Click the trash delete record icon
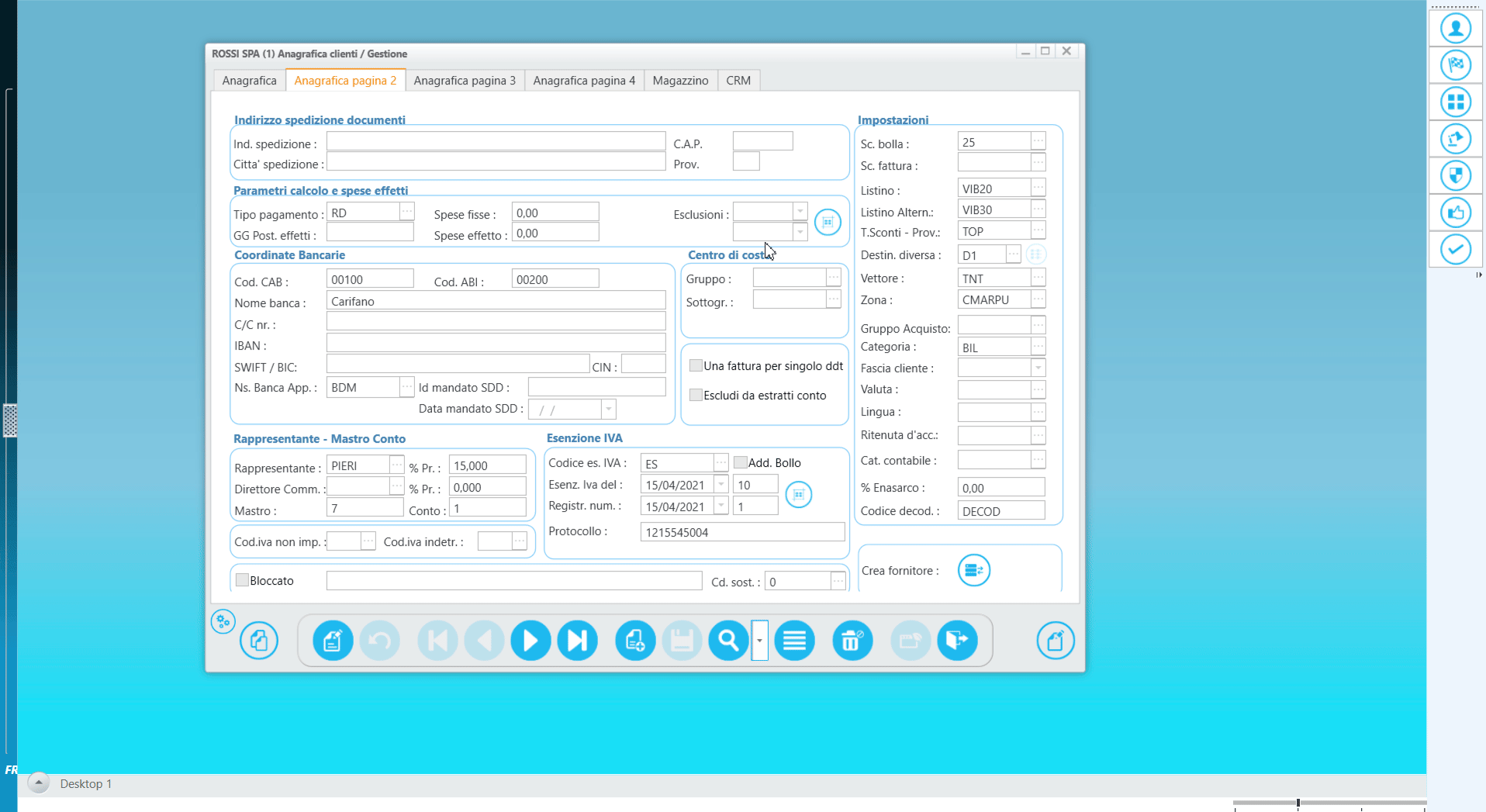Screen dimensions: 1486x812 point(852,641)
